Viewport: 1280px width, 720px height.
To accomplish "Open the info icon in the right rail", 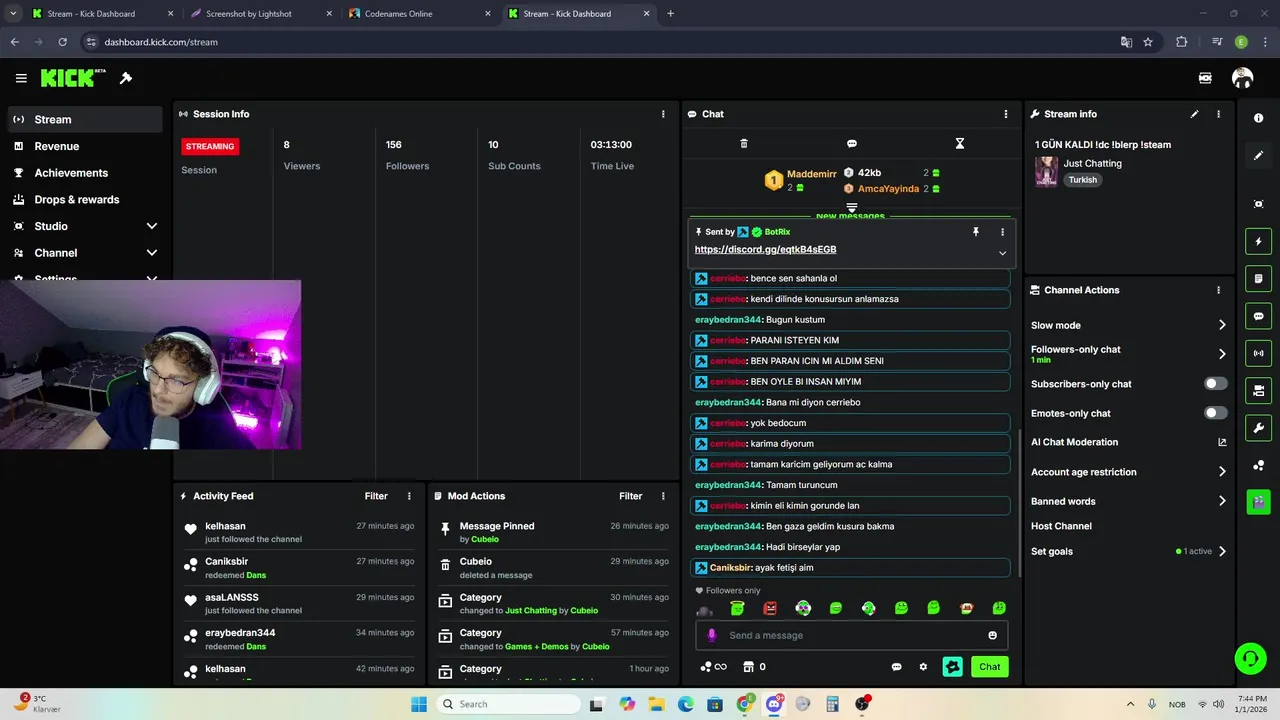I will (1258, 118).
